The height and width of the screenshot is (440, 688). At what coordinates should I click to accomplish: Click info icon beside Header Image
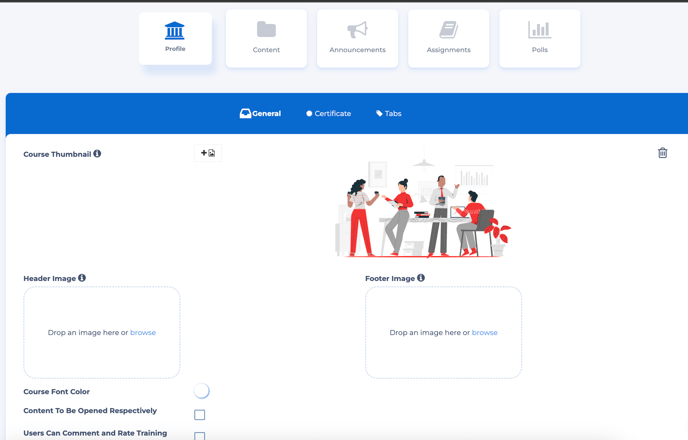[82, 278]
